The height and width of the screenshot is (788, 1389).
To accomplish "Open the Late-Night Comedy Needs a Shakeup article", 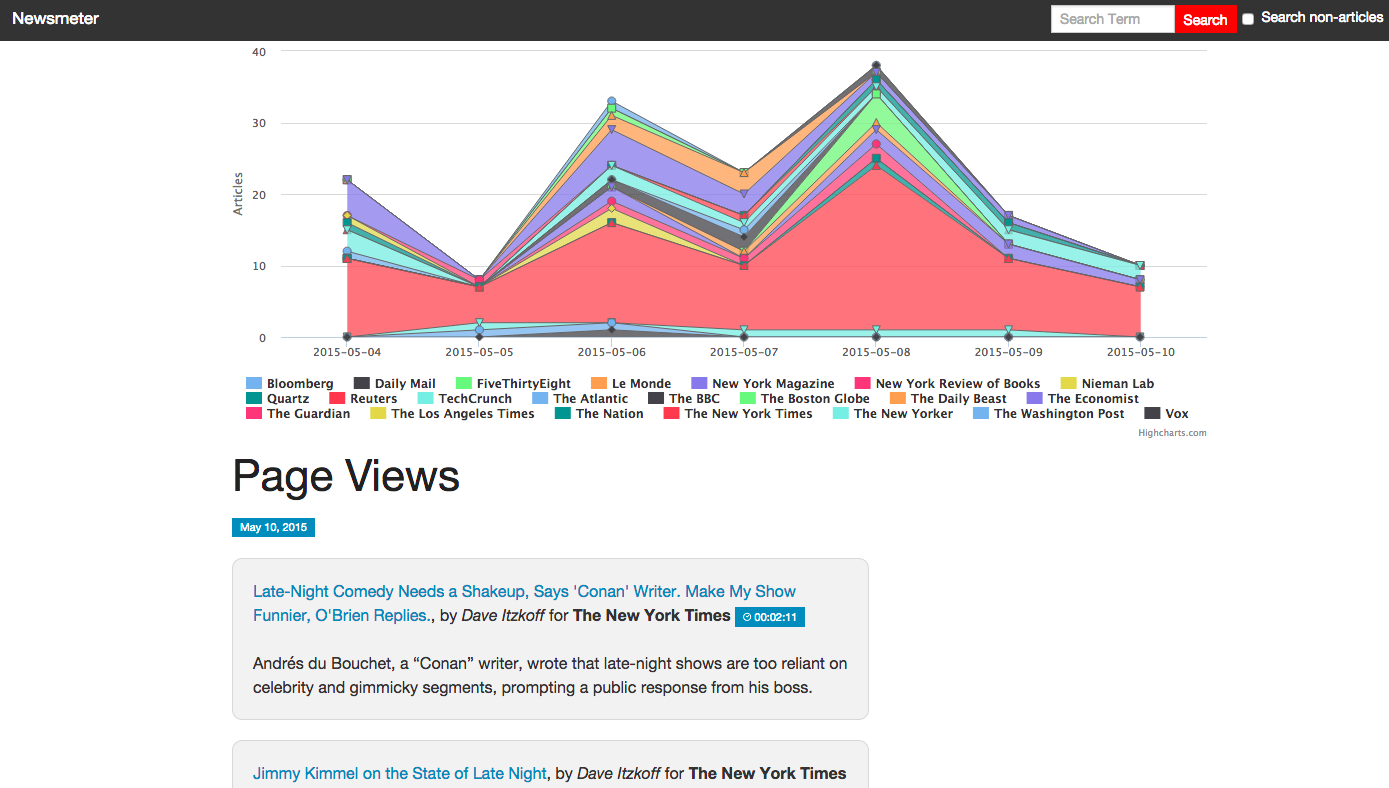I will (x=524, y=603).
